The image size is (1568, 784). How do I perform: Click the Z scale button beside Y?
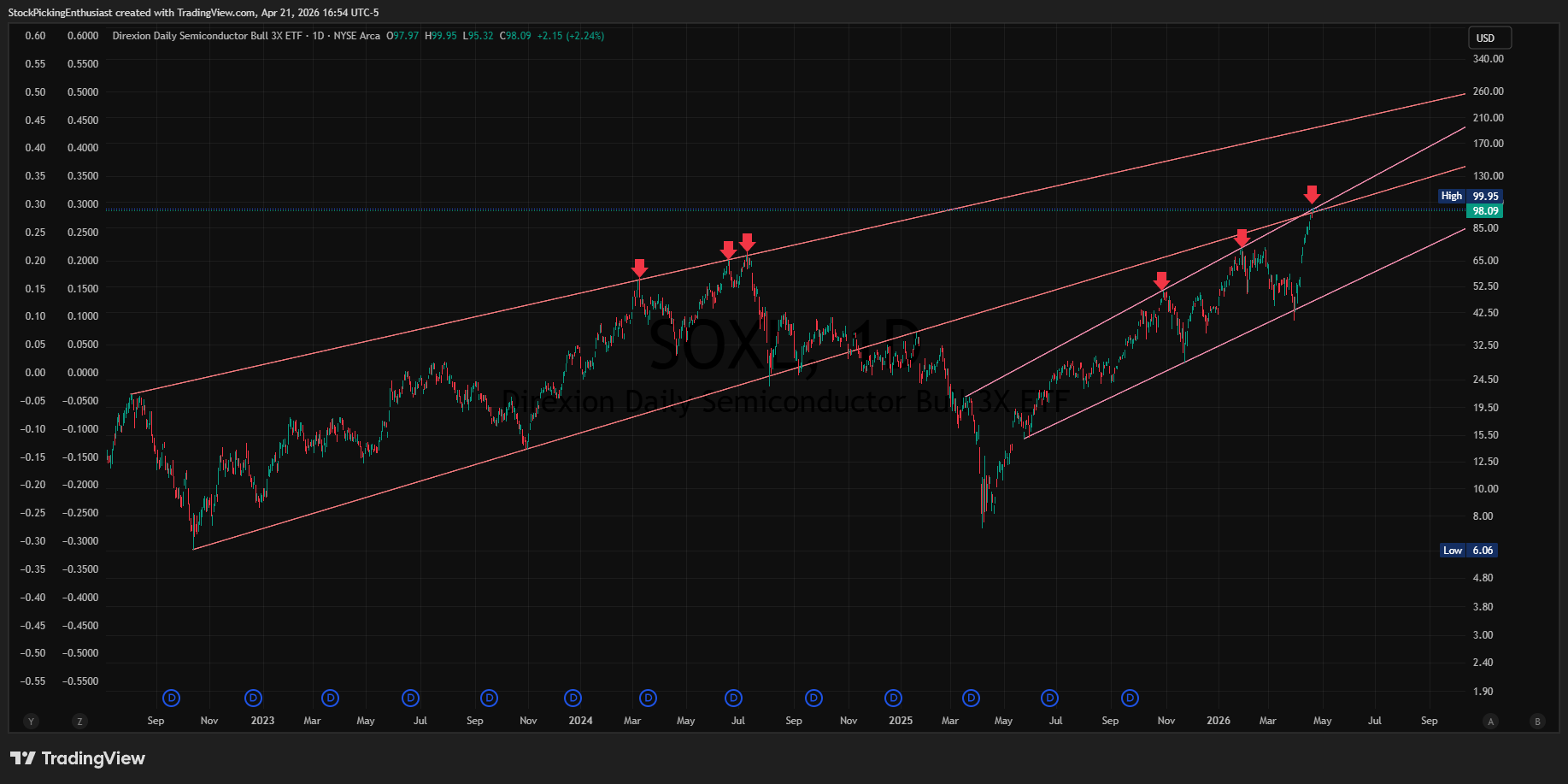pyautogui.click(x=79, y=722)
